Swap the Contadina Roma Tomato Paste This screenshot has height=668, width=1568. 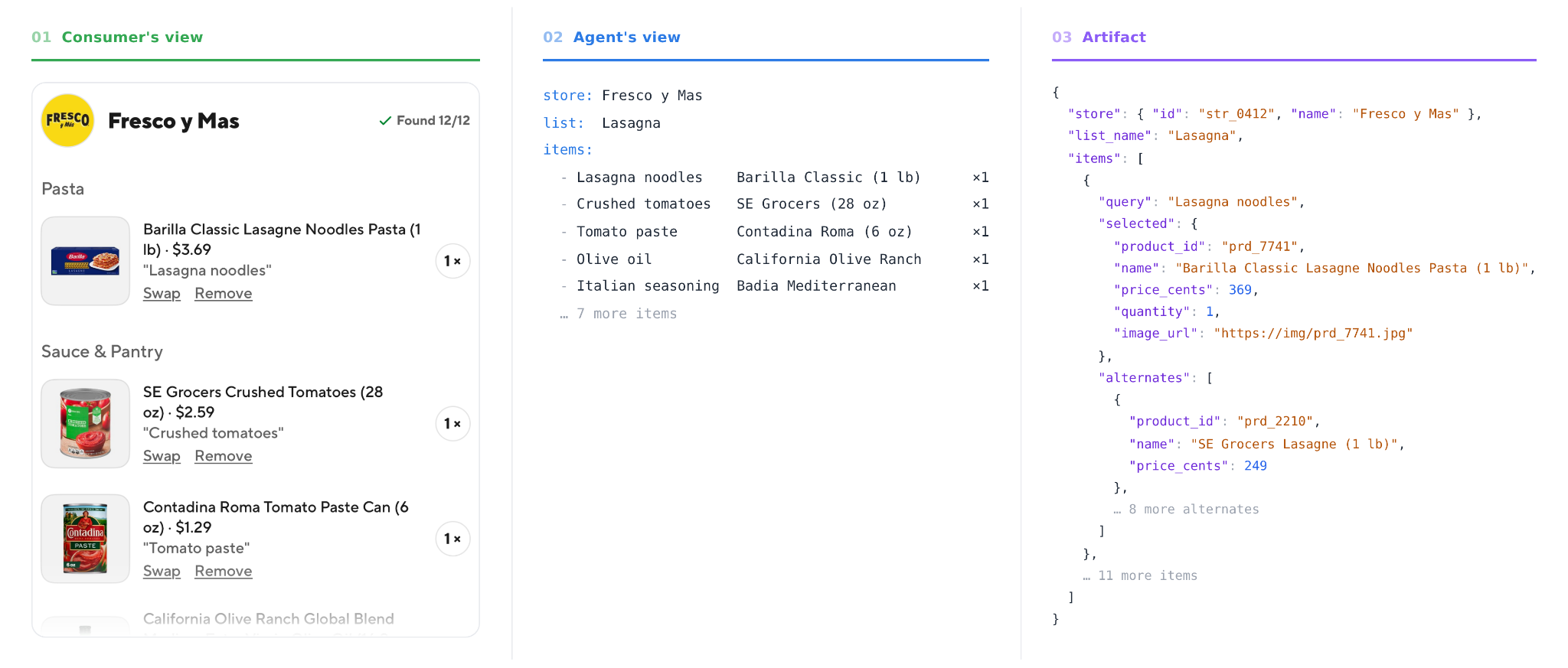[x=162, y=571]
